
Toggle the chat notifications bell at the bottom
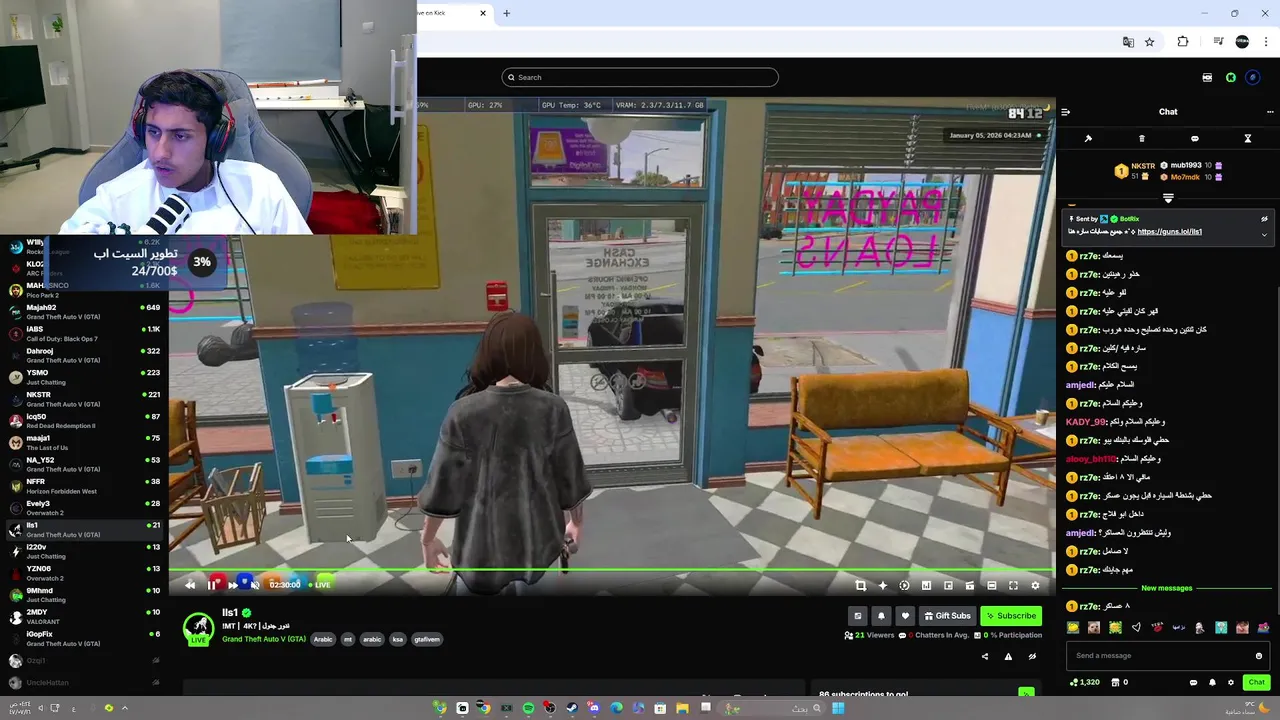coord(1212,682)
